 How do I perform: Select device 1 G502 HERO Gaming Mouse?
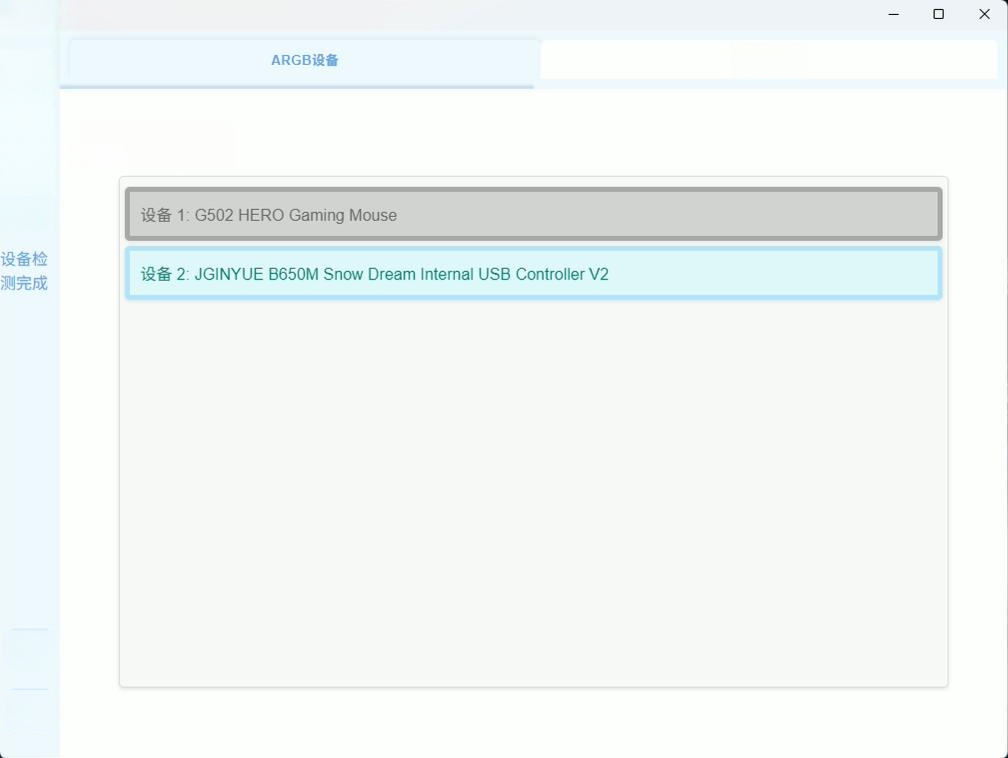534,215
